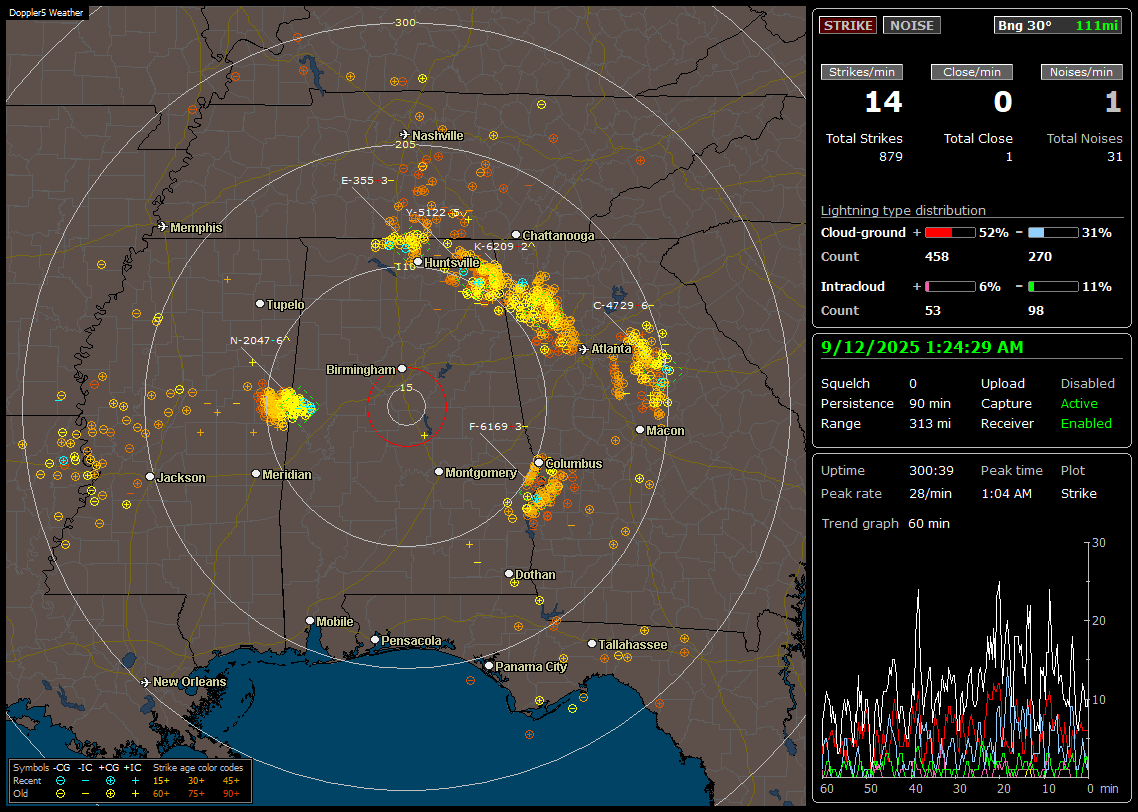Click the Persistence 90 min value

point(930,403)
